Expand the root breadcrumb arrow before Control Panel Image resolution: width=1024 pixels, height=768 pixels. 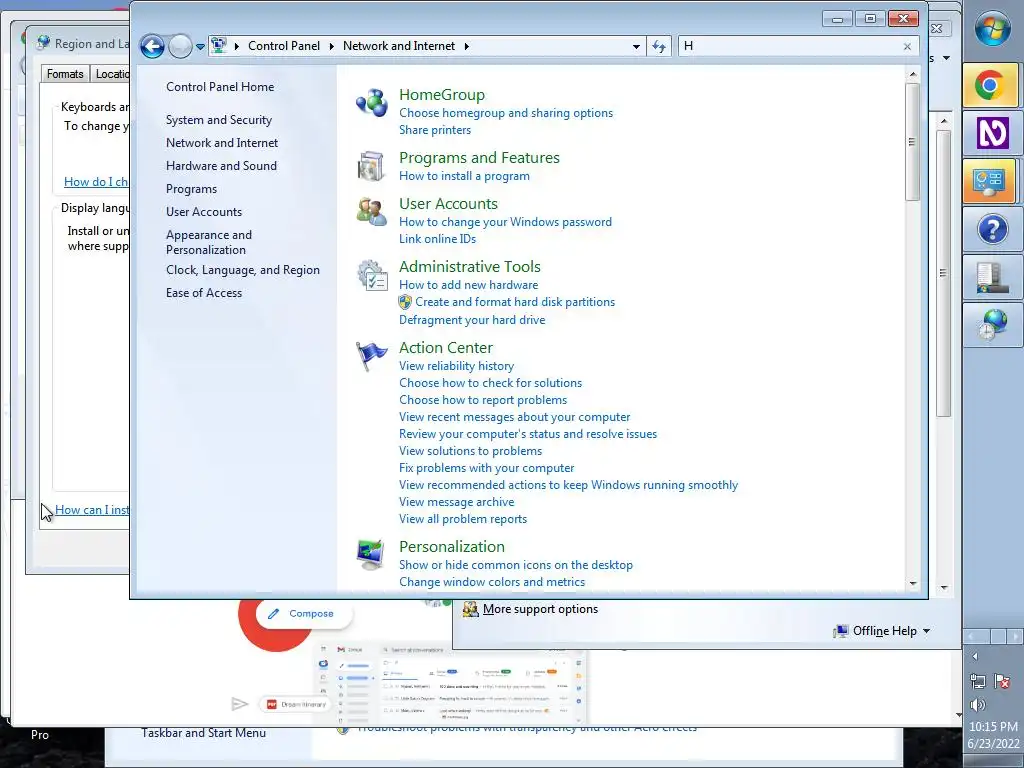[x=236, y=46]
